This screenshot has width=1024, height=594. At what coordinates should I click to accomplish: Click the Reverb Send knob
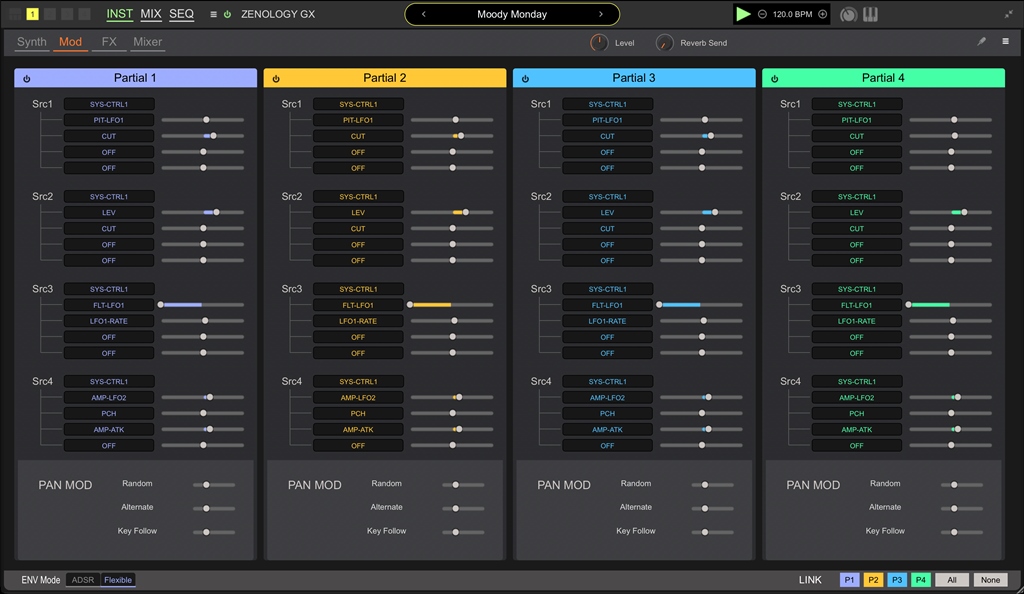tap(665, 43)
